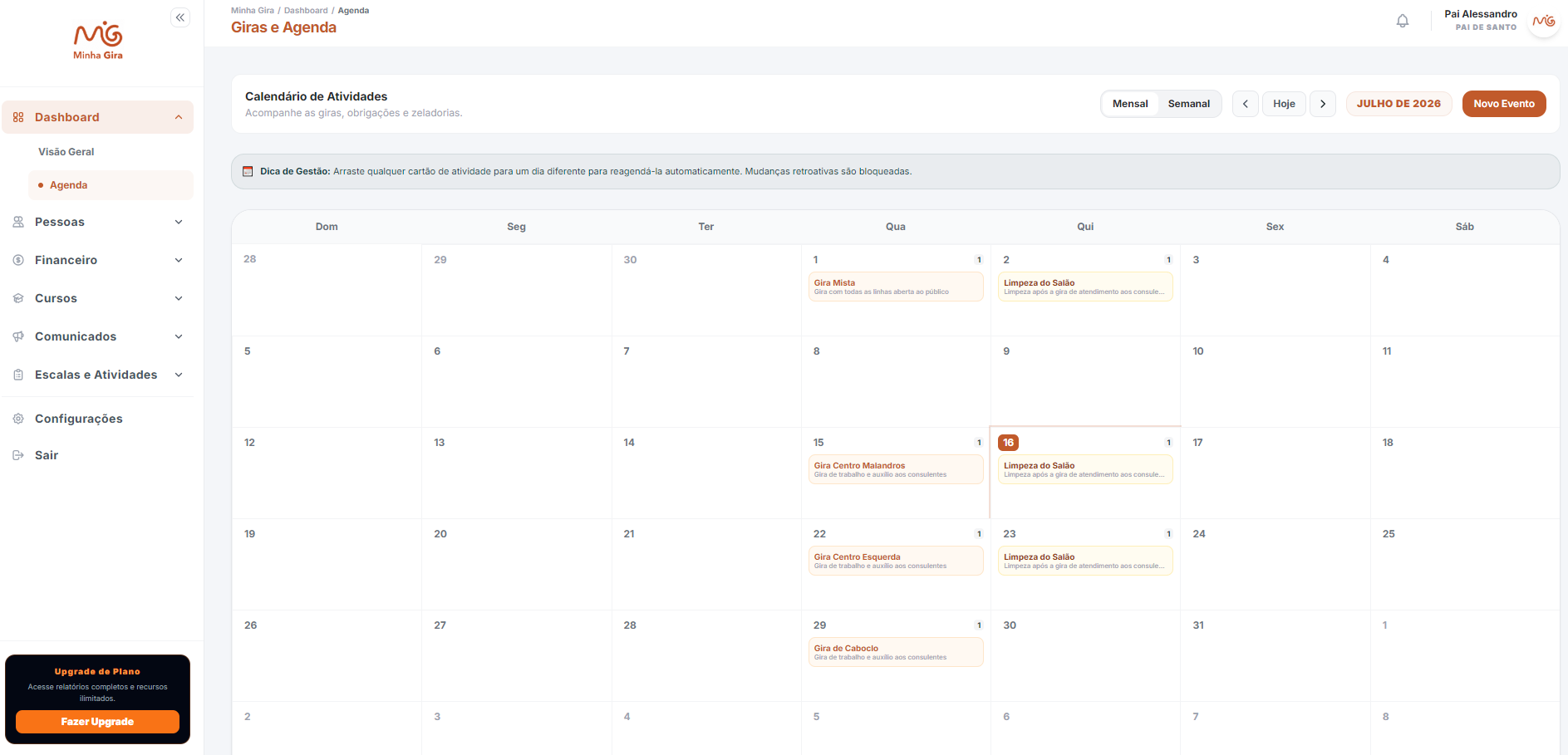
Task: Click the JULHO DE 2026 month label
Action: (x=1398, y=104)
